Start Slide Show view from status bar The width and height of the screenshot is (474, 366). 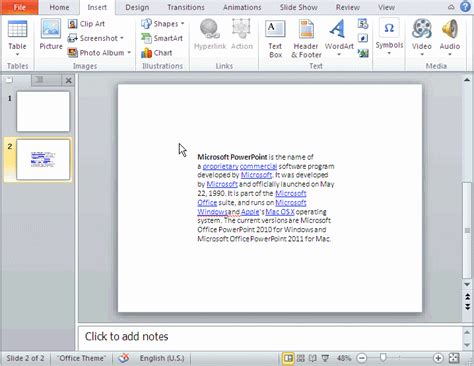[325, 358]
